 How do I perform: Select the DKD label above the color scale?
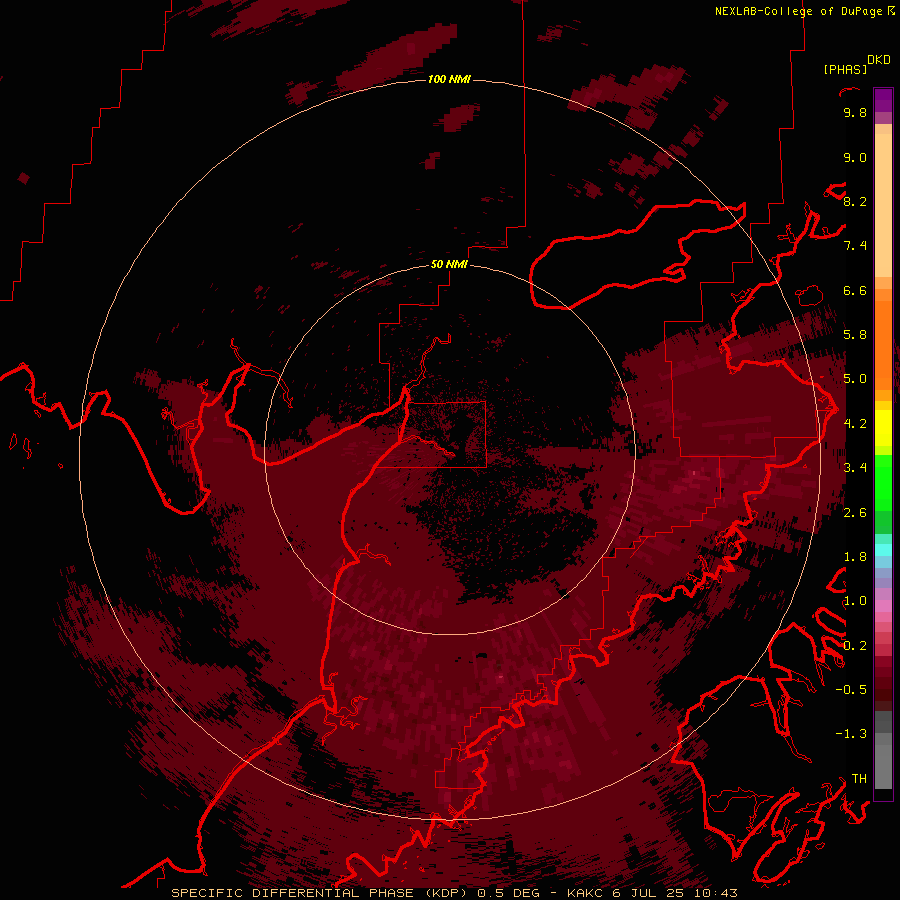879,60
